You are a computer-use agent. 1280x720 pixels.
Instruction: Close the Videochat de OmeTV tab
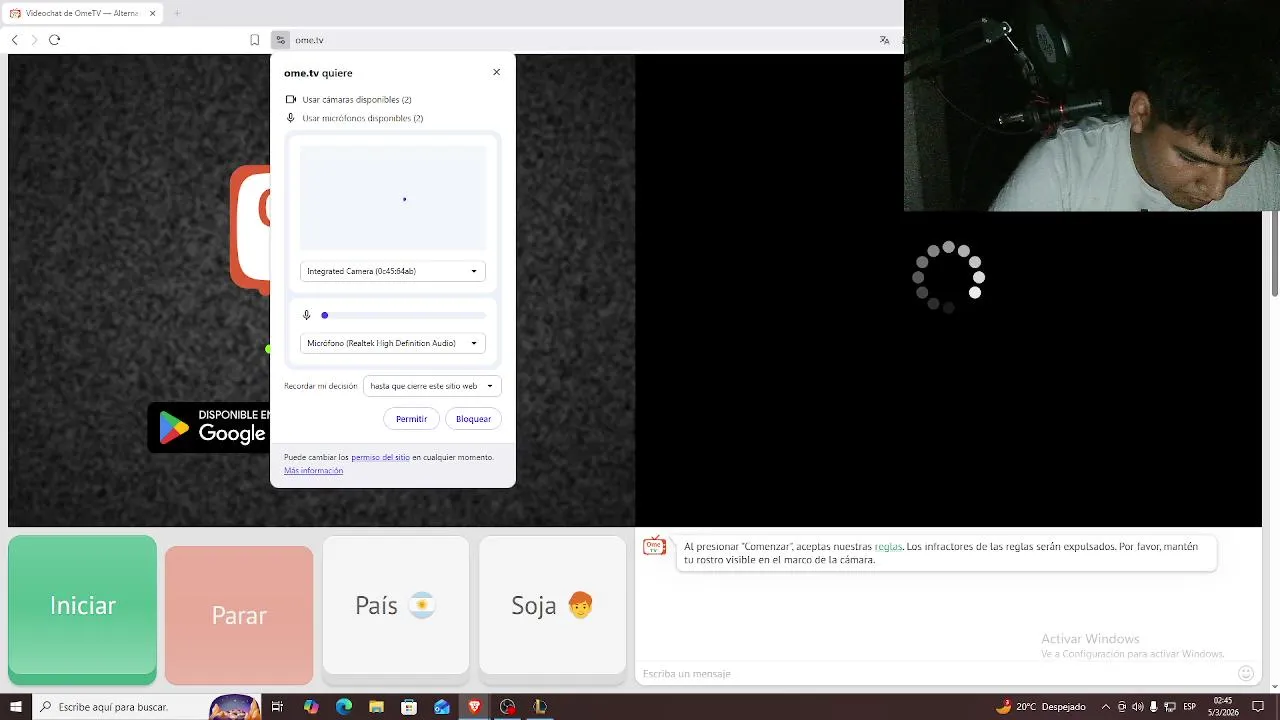[153, 13]
